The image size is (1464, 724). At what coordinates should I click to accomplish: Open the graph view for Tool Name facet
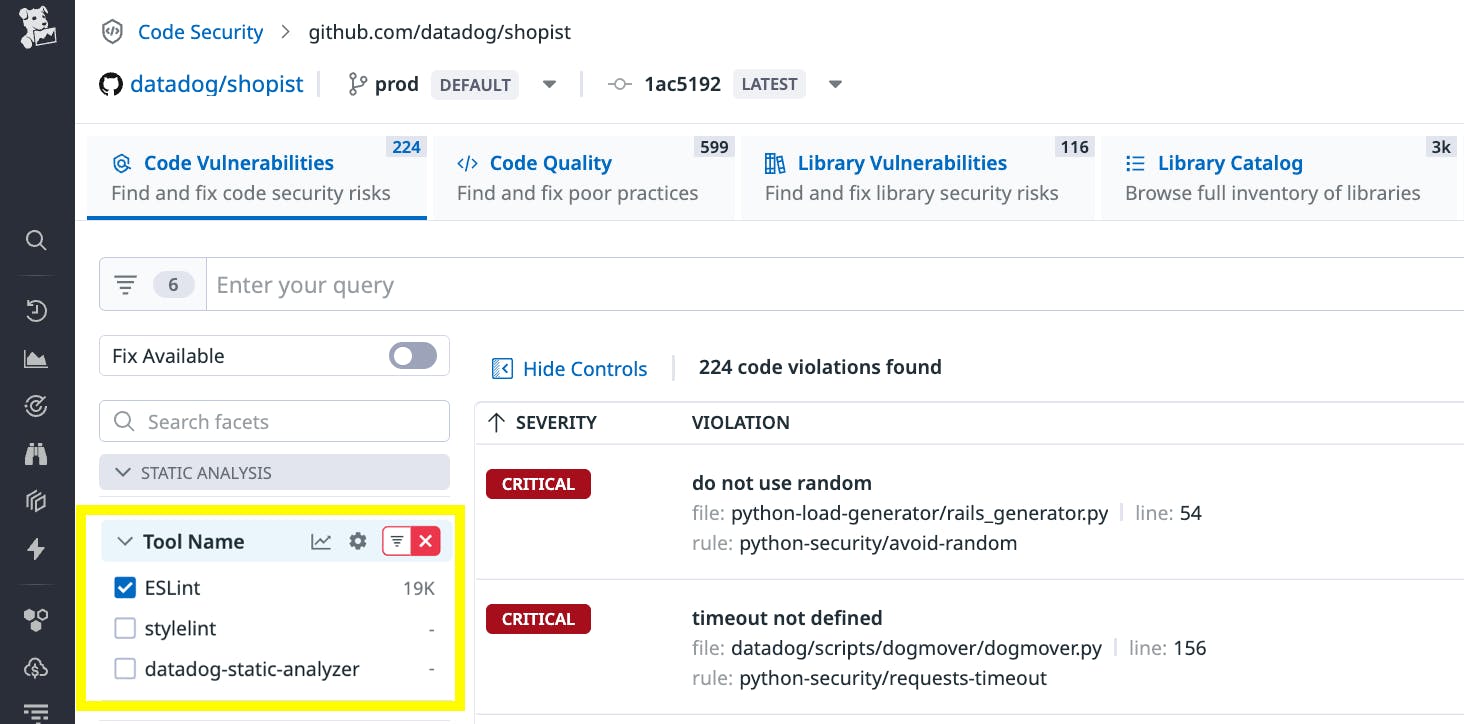coord(321,541)
